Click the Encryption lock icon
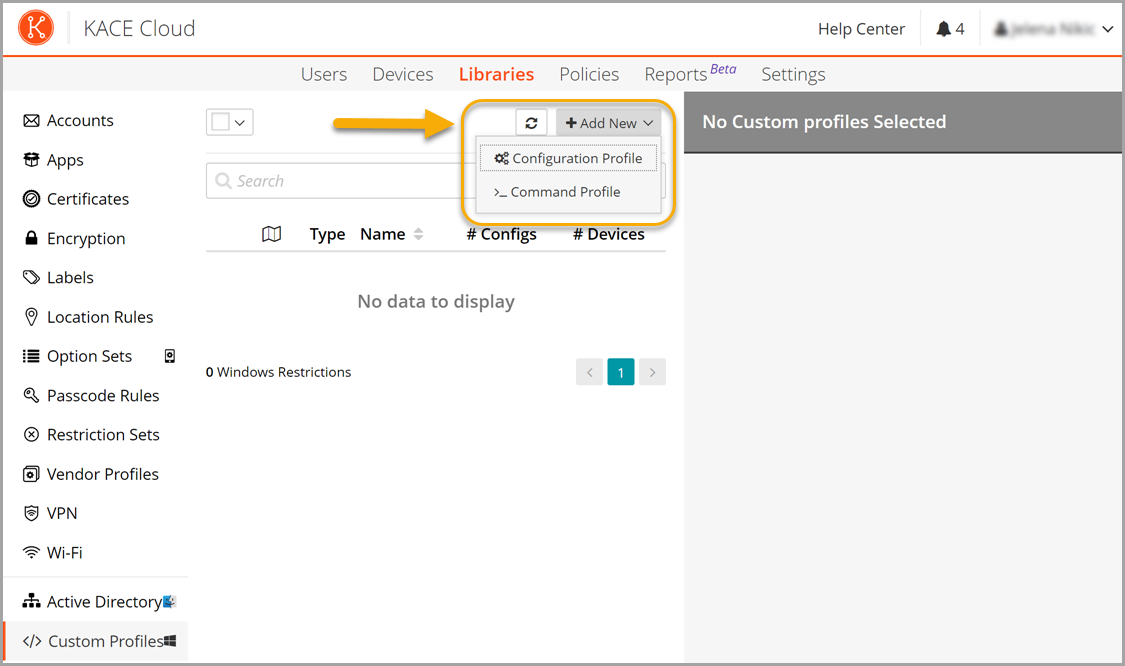The width and height of the screenshot is (1125, 666). (31, 238)
